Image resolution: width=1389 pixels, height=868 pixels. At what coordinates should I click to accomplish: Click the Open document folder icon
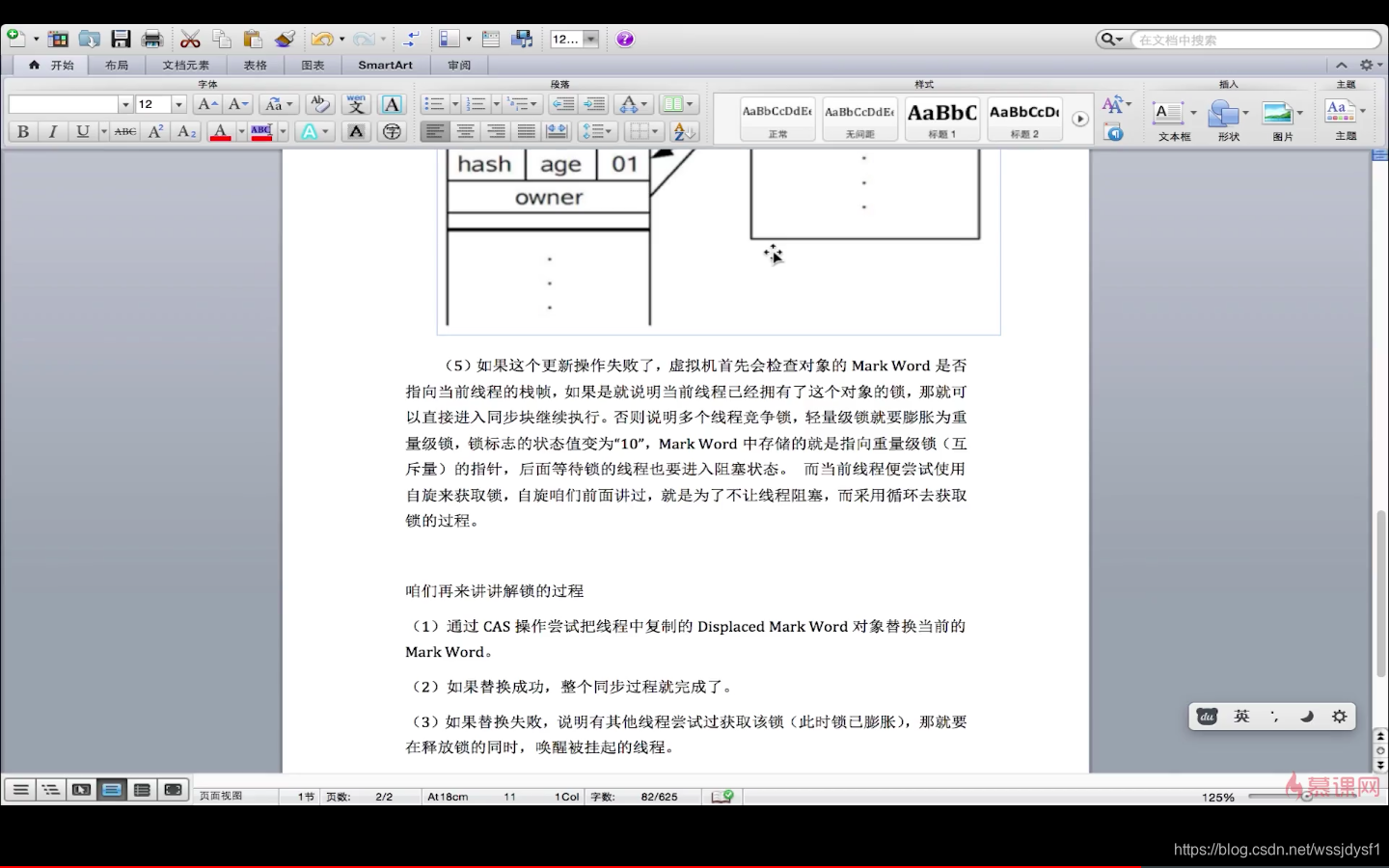click(90, 39)
